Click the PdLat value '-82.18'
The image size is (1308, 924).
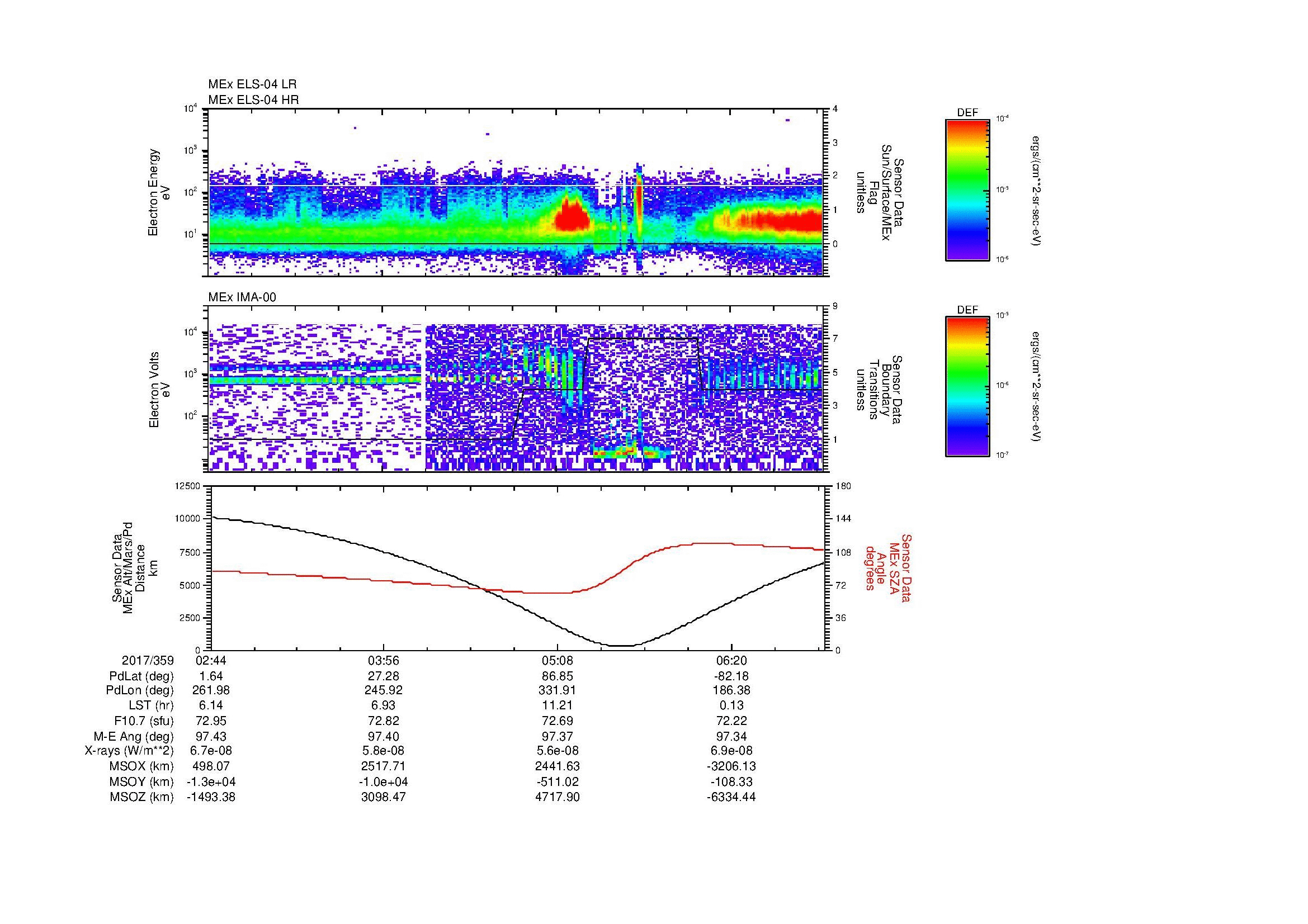(731, 676)
